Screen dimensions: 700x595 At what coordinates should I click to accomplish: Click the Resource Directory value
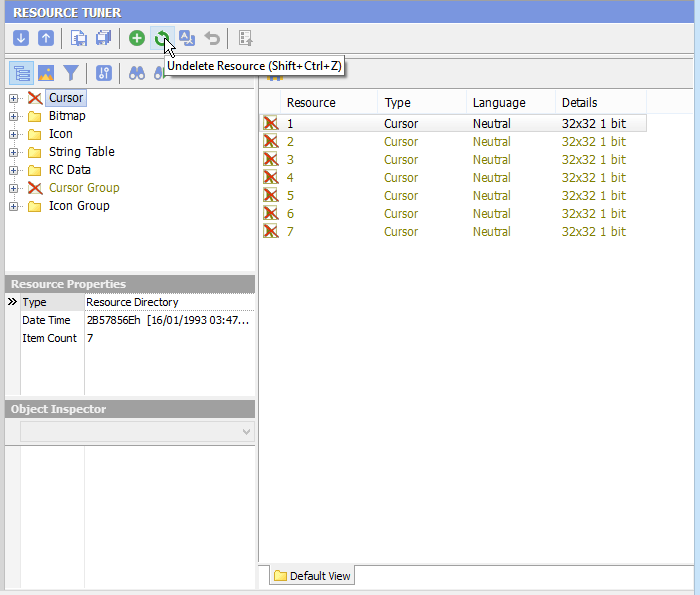132,302
